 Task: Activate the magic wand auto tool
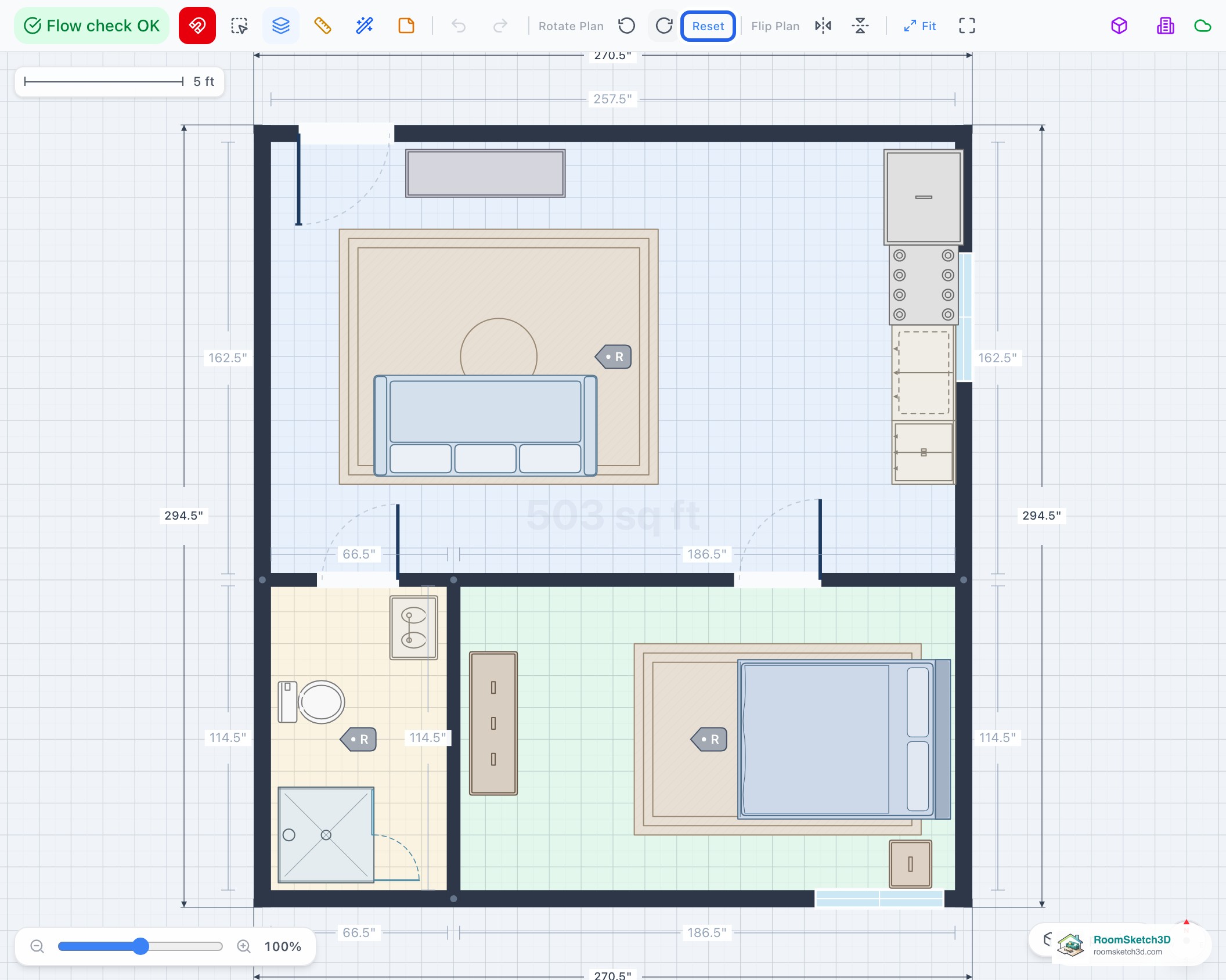click(365, 26)
